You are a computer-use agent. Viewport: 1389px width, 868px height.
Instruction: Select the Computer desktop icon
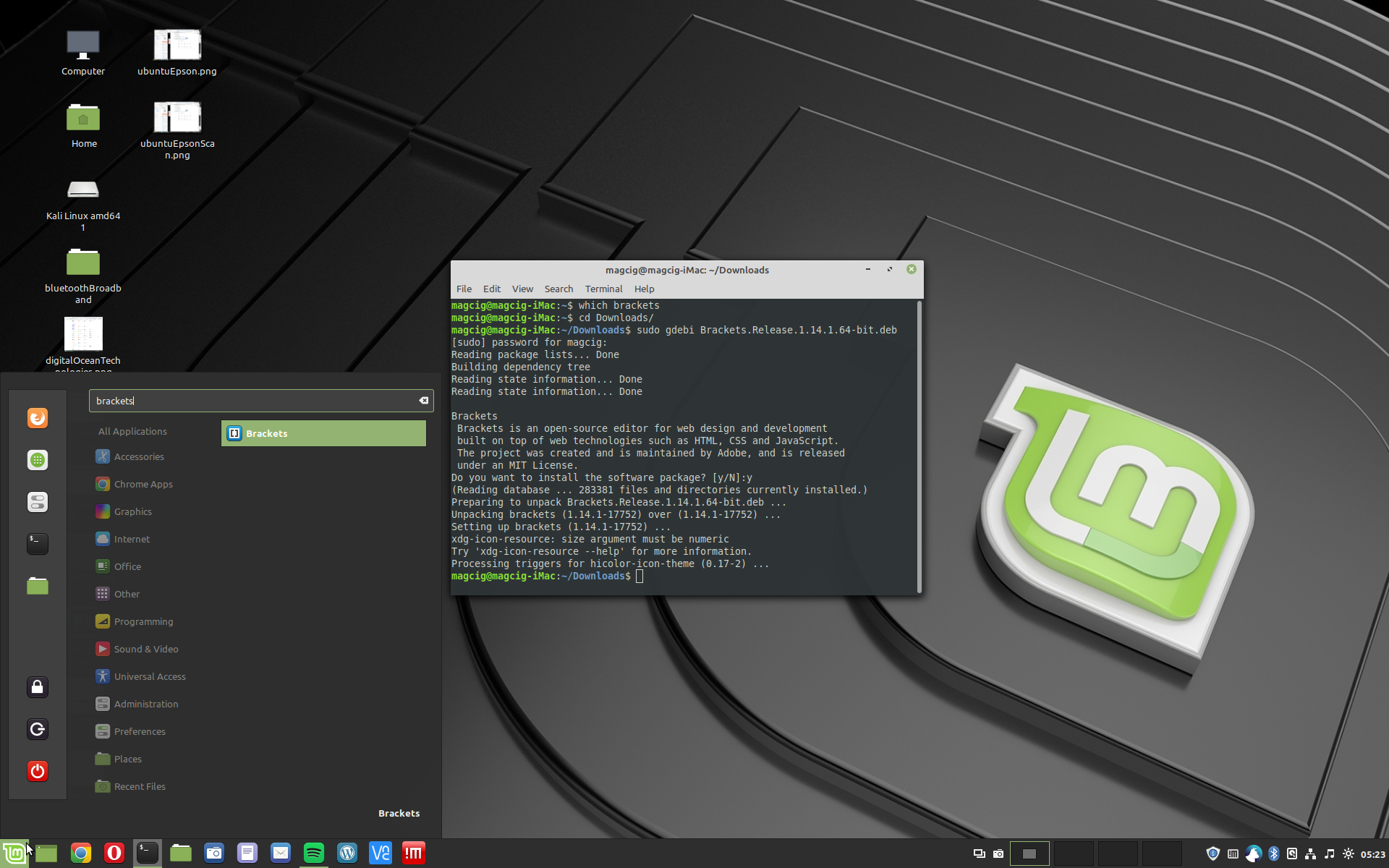tap(83, 53)
